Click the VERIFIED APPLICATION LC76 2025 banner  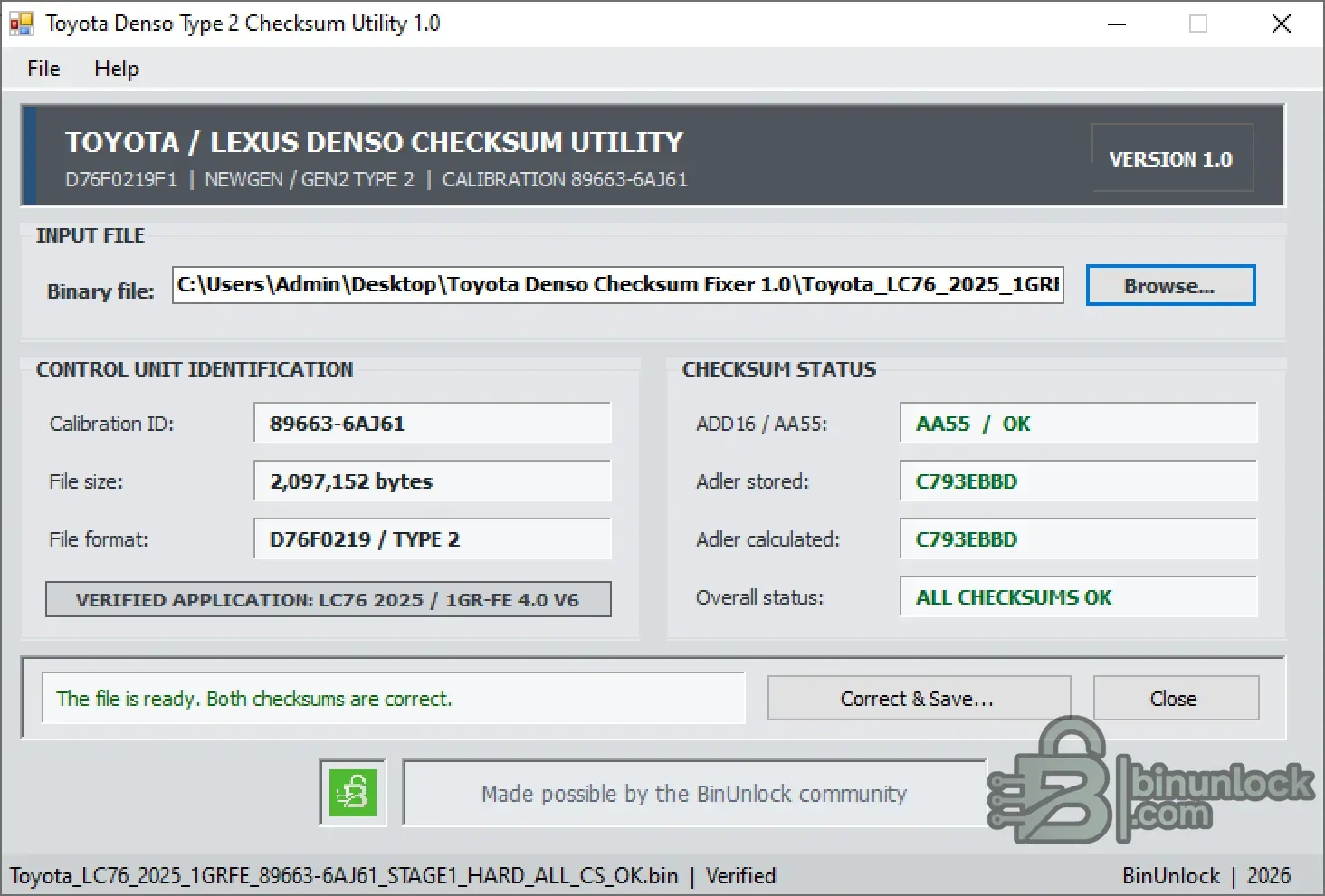(x=329, y=600)
